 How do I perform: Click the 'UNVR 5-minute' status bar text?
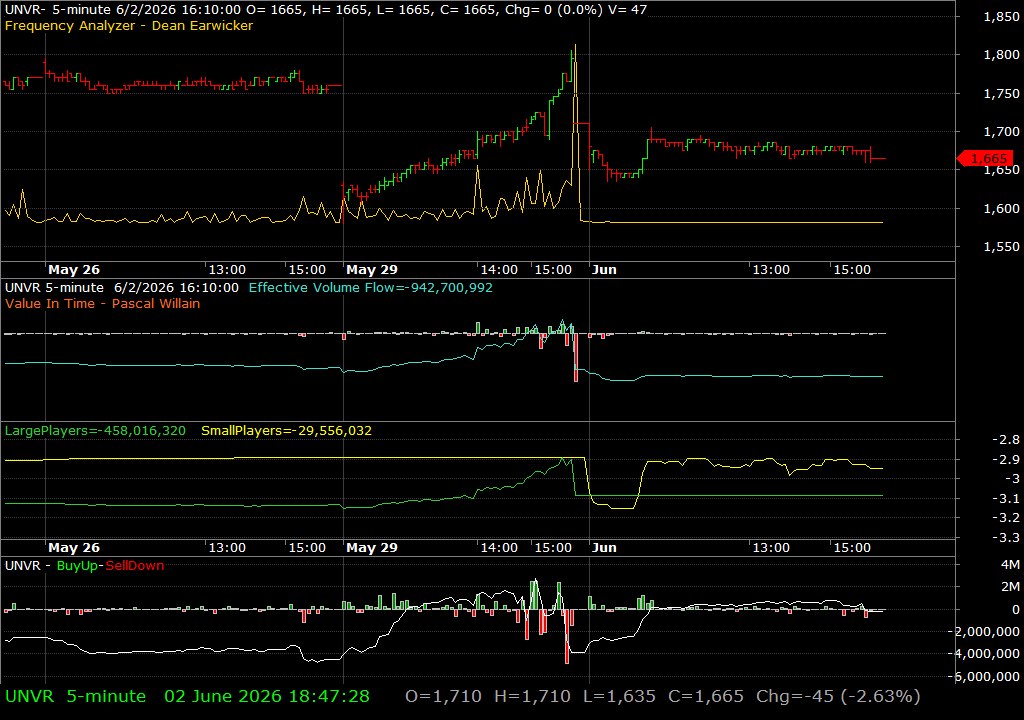click(75, 696)
